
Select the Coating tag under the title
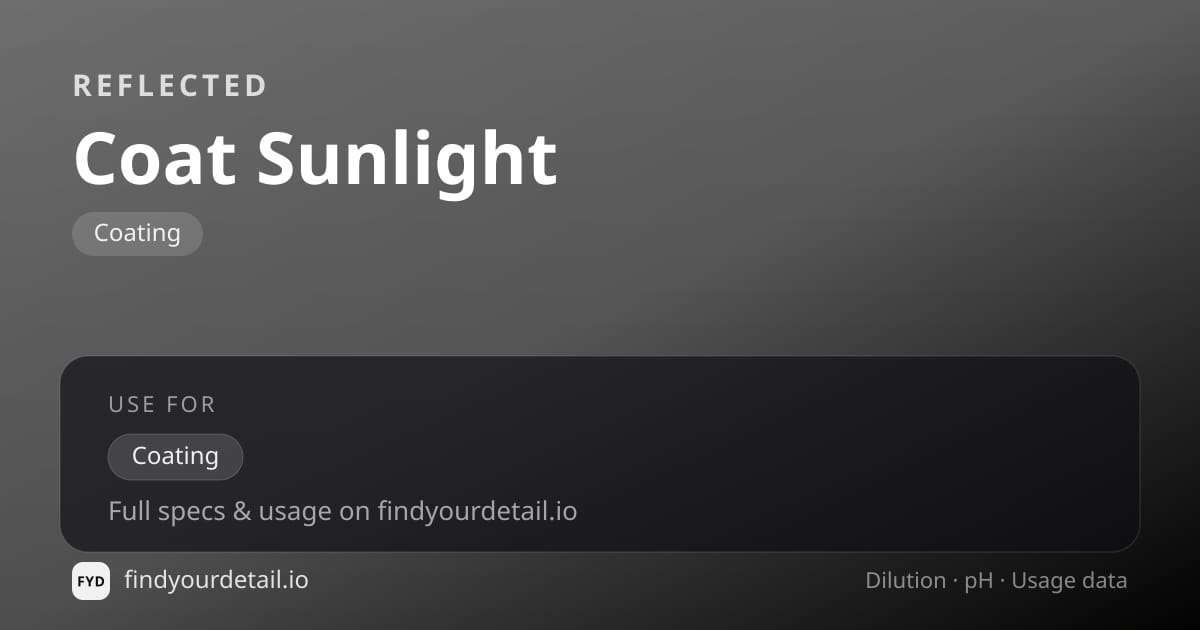pyautogui.click(x=137, y=234)
